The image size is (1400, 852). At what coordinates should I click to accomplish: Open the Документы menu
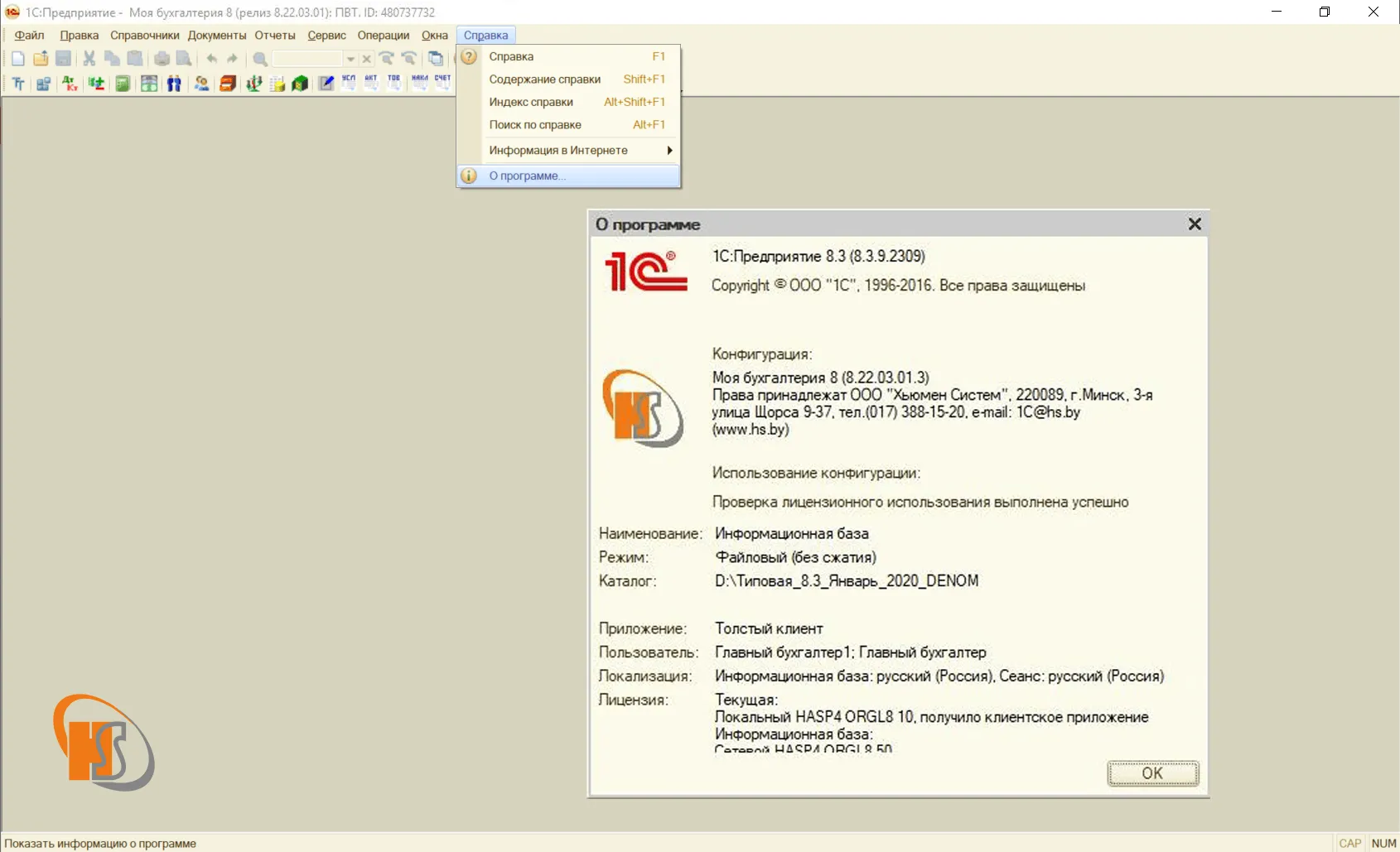(x=217, y=35)
